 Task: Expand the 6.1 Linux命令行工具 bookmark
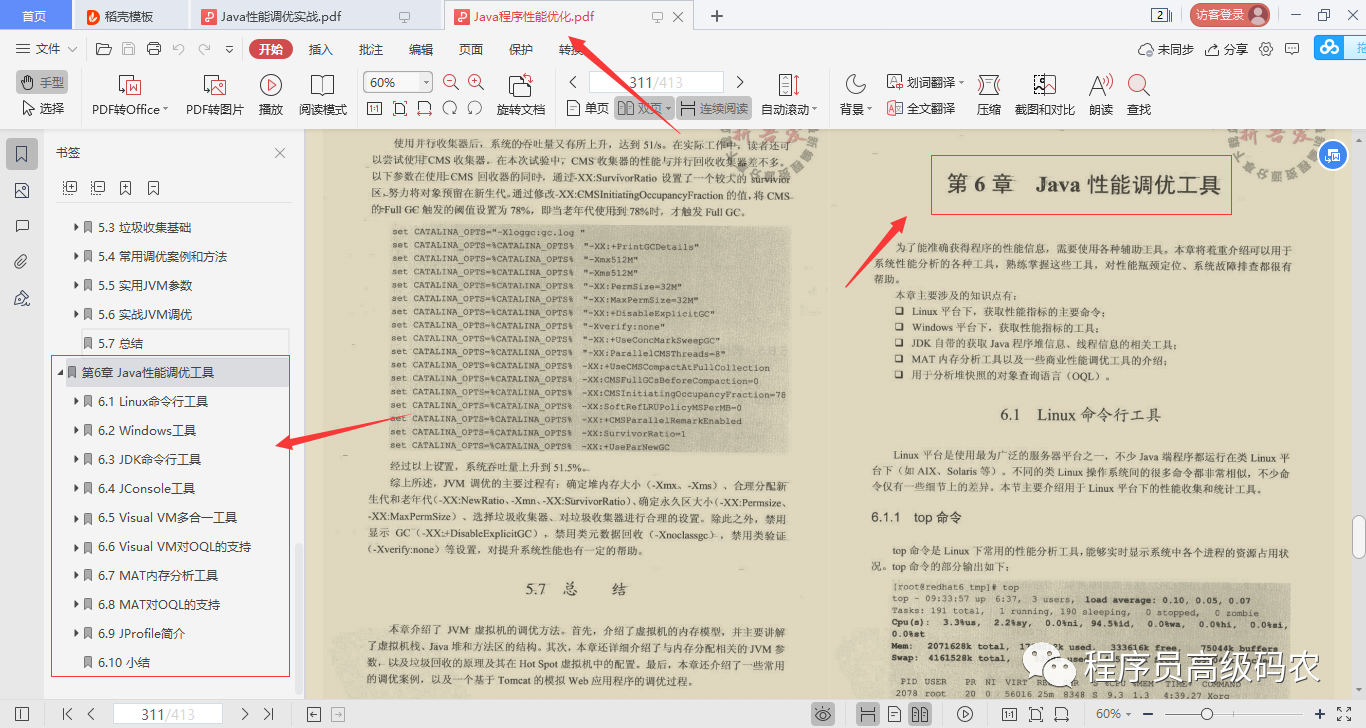pos(76,401)
